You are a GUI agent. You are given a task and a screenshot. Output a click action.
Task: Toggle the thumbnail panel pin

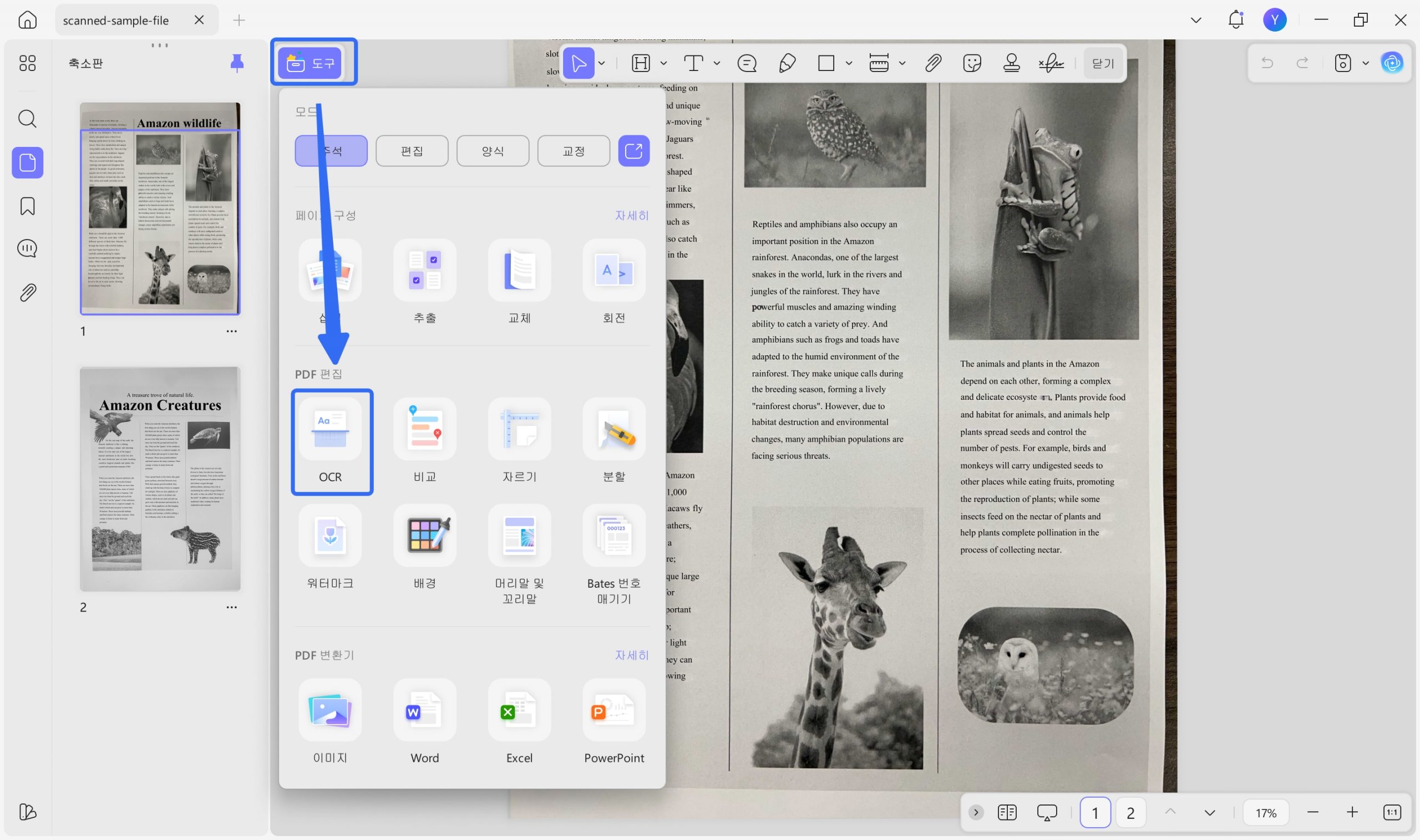coord(237,63)
